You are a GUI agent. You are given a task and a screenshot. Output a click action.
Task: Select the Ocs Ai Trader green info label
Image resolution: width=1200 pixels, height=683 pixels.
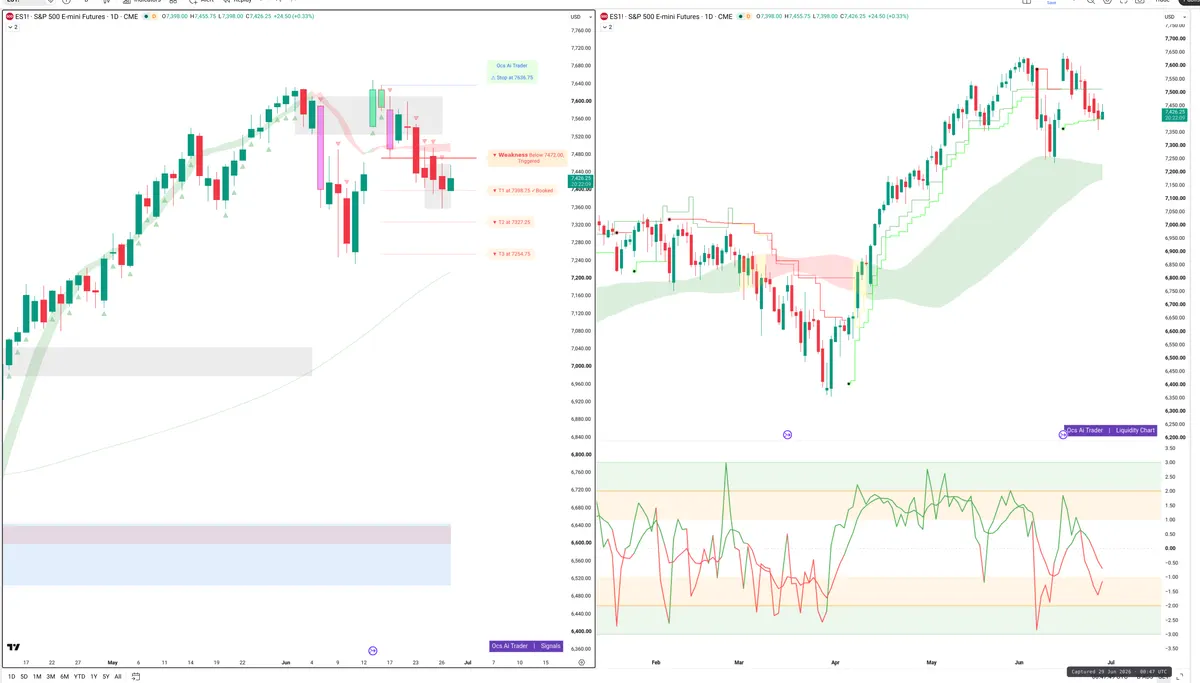[512, 65]
